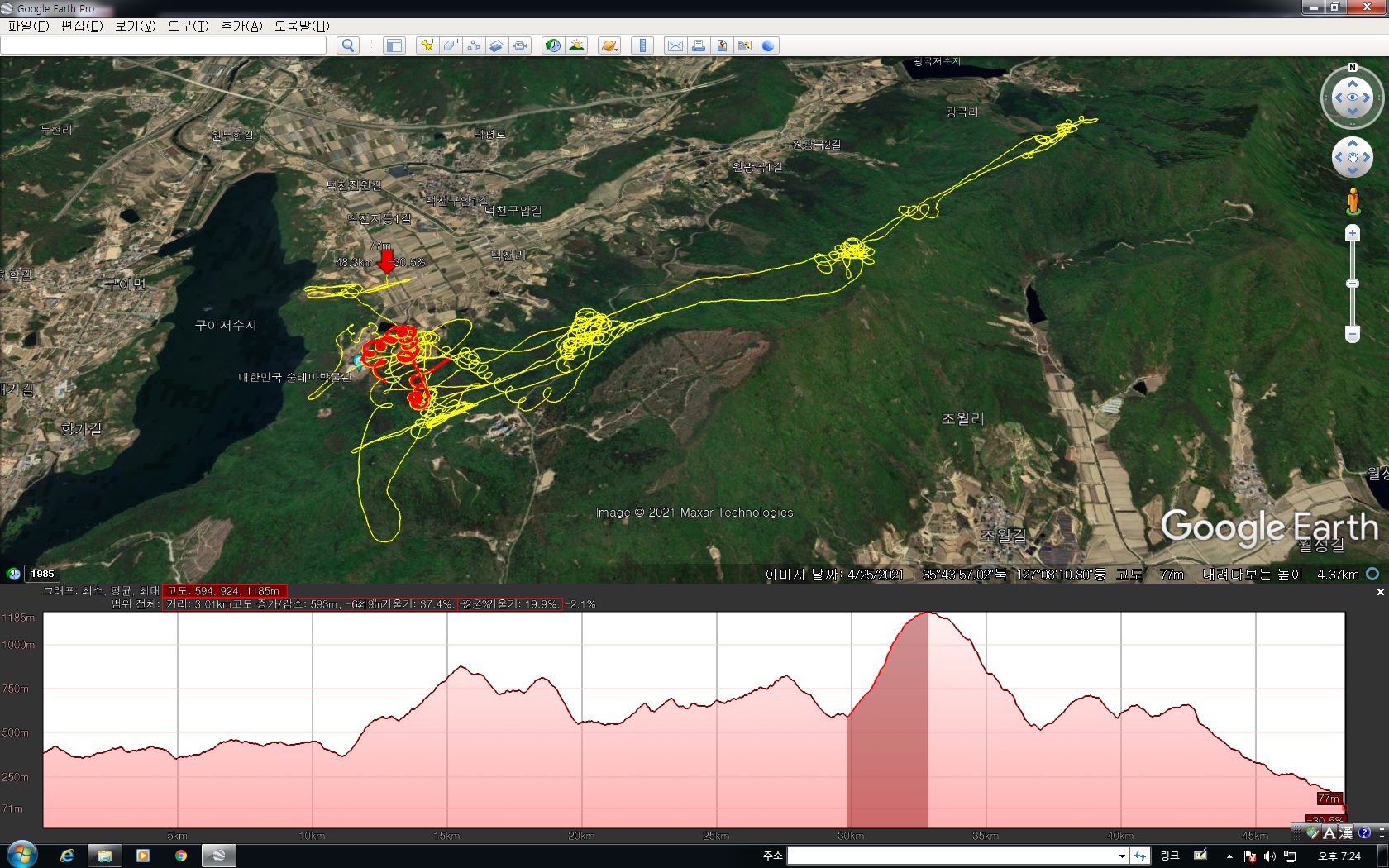Open 보기(V) menu
The height and width of the screenshot is (868, 1389).
pyautogui.click(x=135, y=26)
